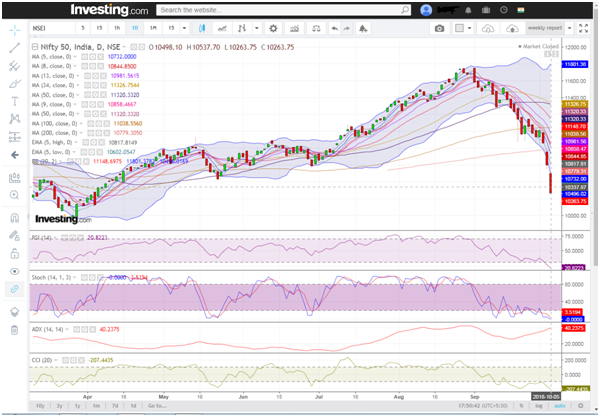Click the Go to... button

pos(157,406)
